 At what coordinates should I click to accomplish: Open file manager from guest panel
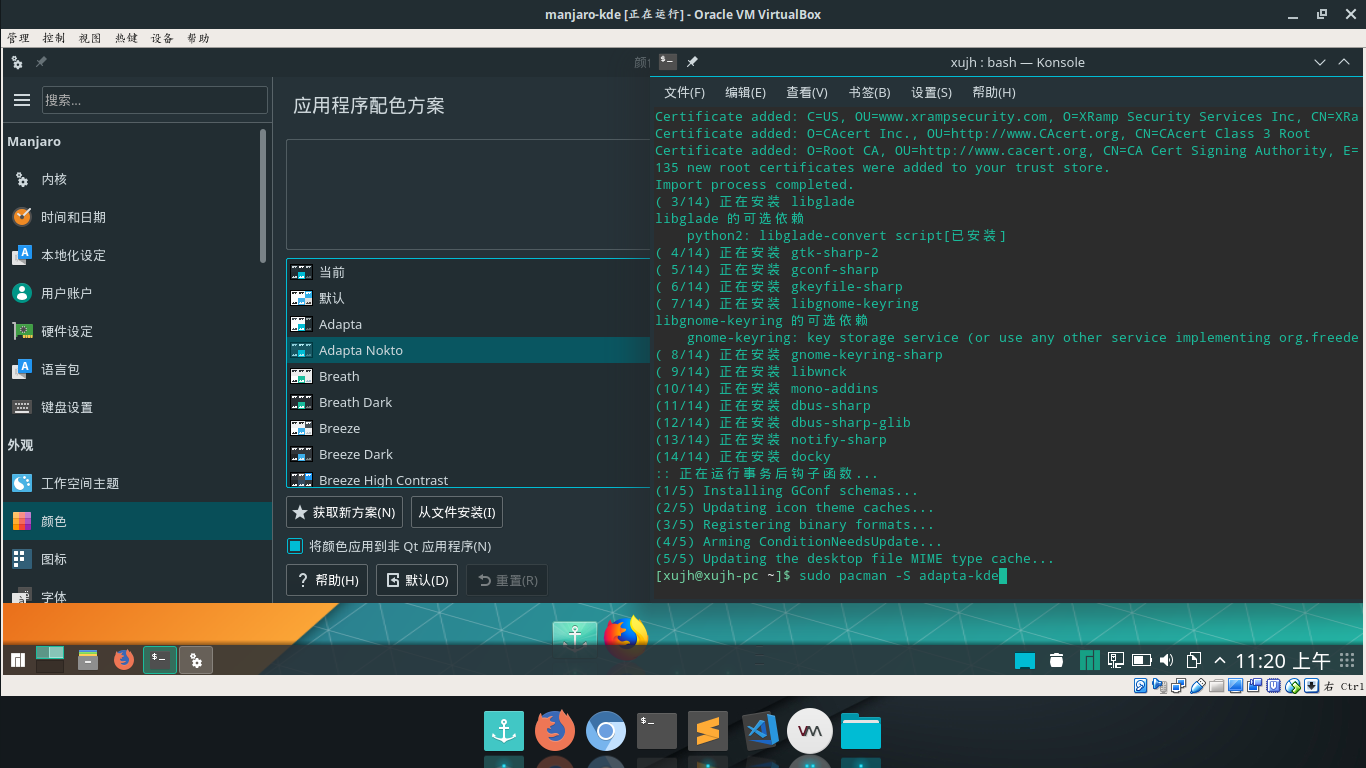[x=88, y=660]
